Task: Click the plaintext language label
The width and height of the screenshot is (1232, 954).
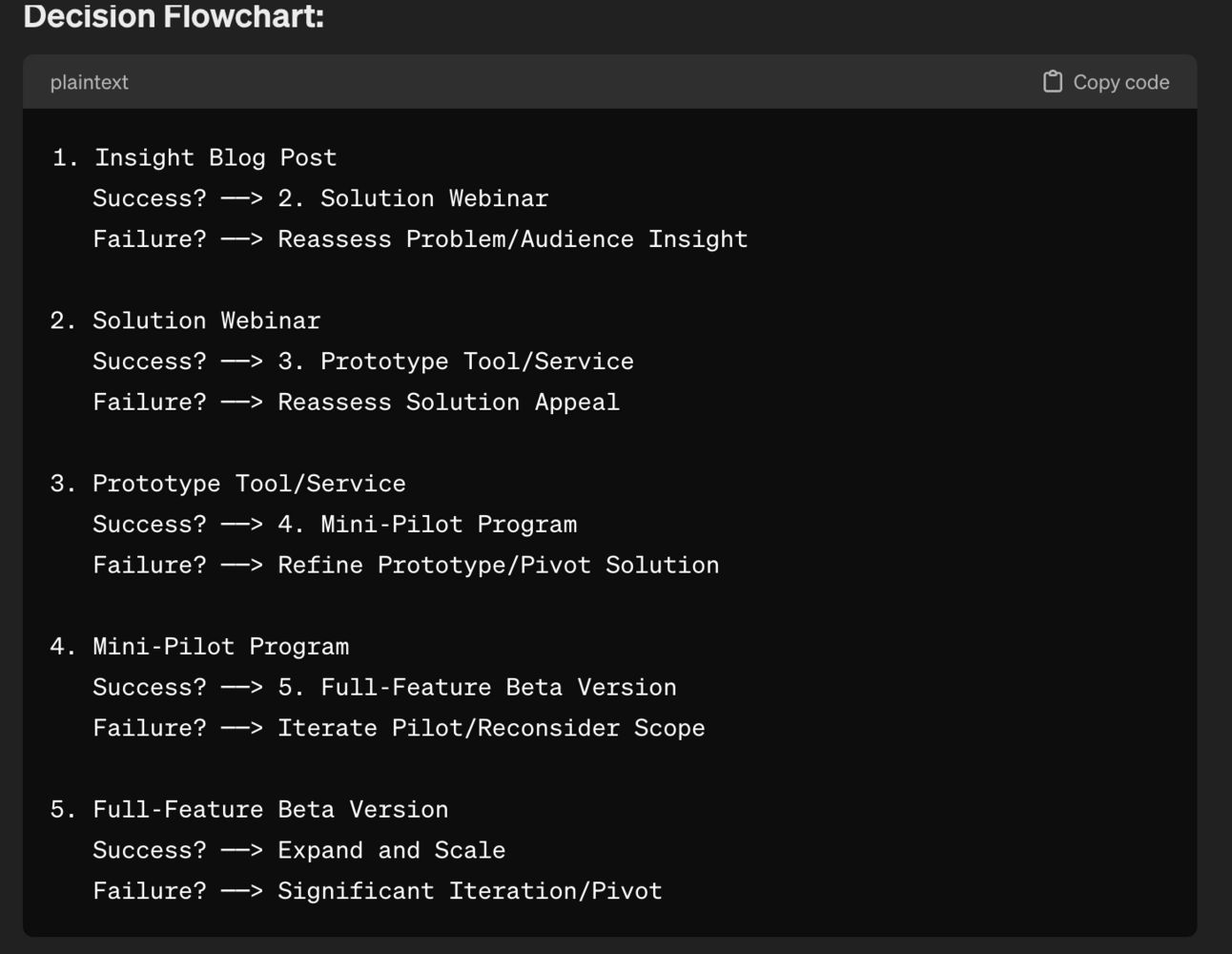Action: (89, 82)
